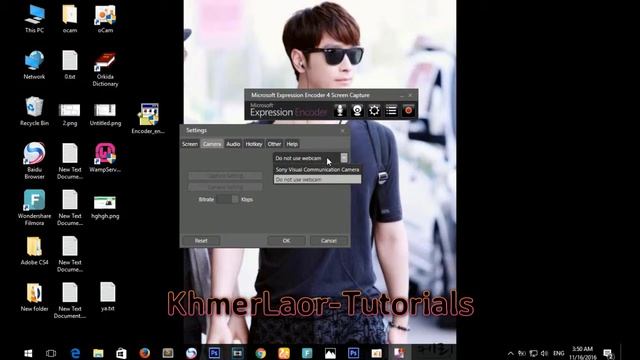Launch Firefox from the taskbar

pyautogui.click(x=144, y=353)
